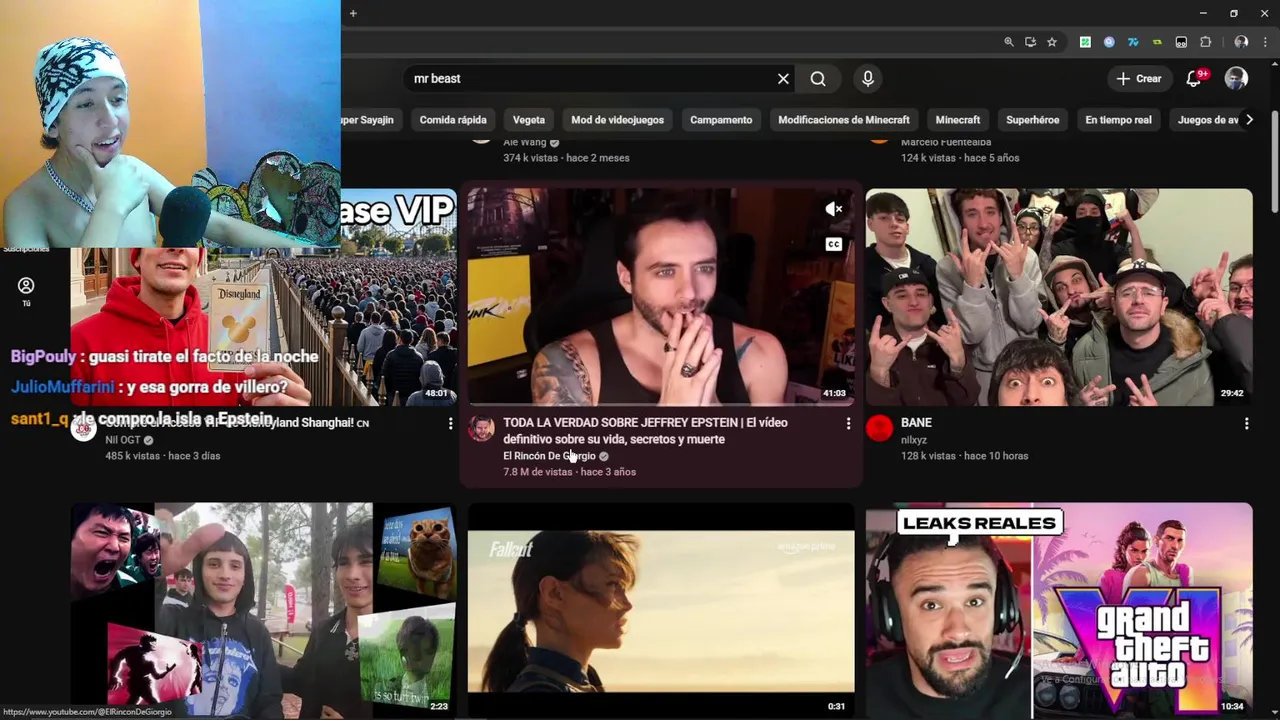The width and height of the screenshot is (1280, 720).
Task: Open the notifications bell
Action: point(1194,79)
